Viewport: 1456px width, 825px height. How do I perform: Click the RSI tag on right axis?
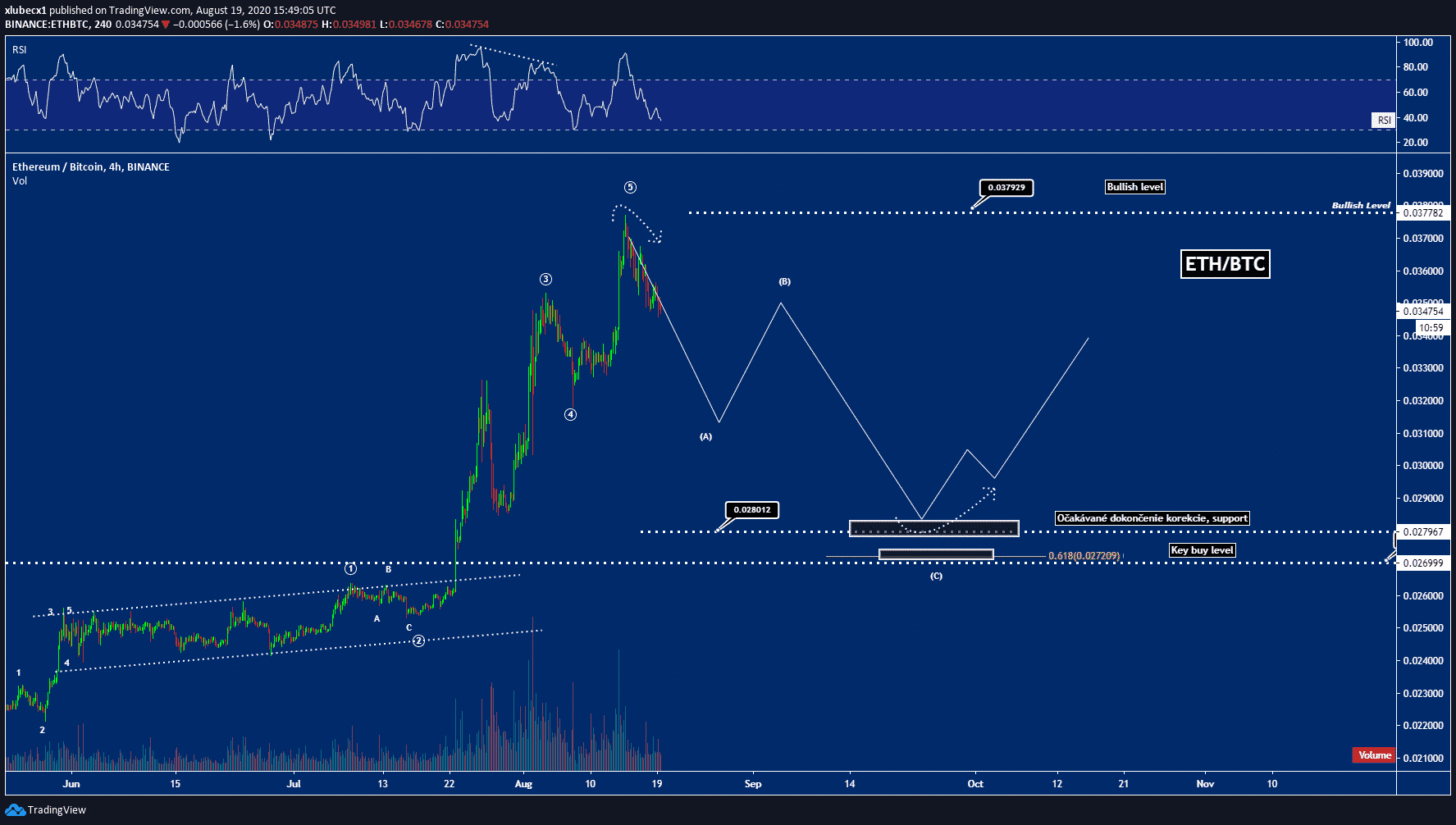1384,121
